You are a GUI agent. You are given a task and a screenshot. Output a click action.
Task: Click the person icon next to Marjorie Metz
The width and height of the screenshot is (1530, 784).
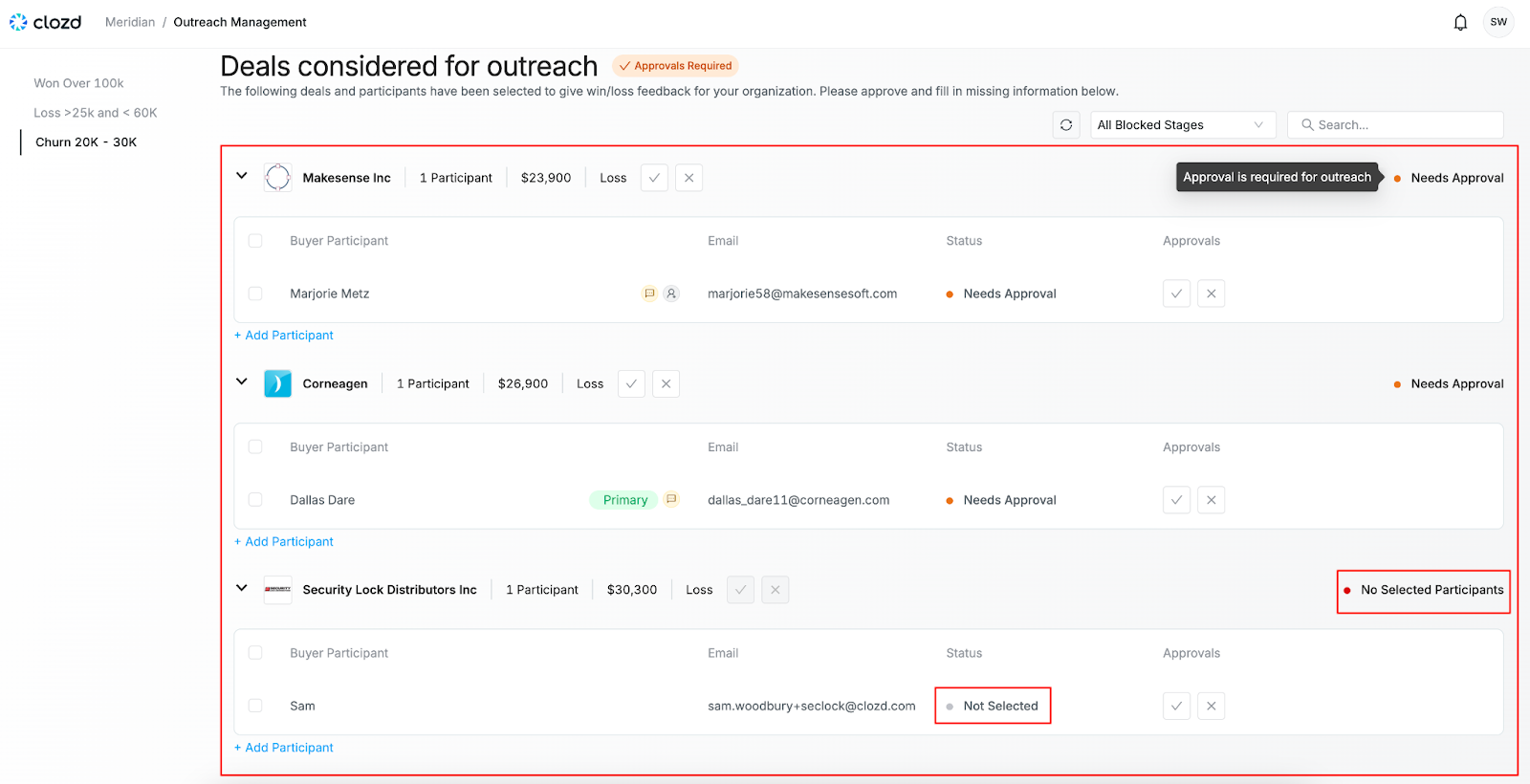[x=671, y=294]
